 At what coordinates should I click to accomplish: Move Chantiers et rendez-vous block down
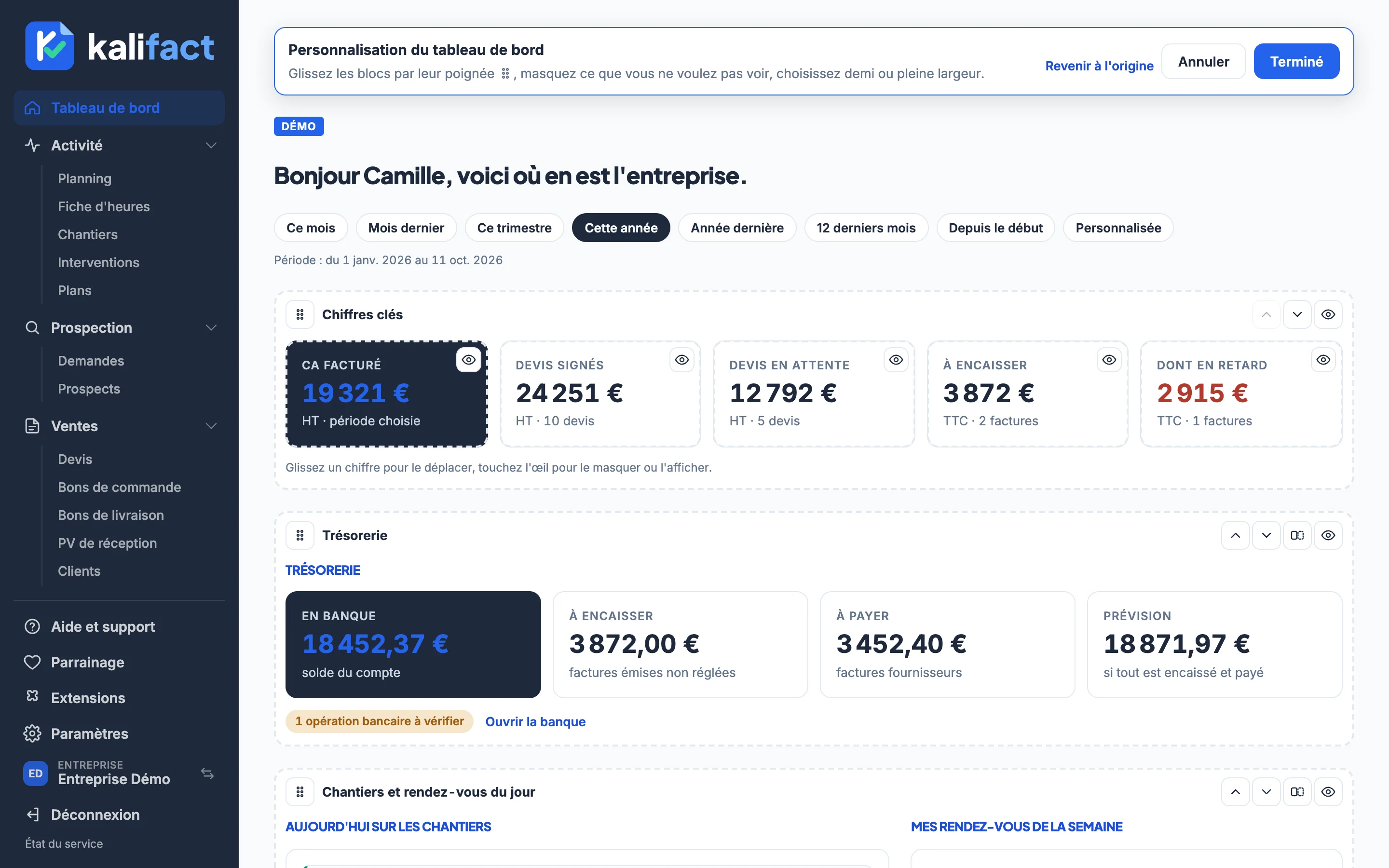coord(1266,792)
